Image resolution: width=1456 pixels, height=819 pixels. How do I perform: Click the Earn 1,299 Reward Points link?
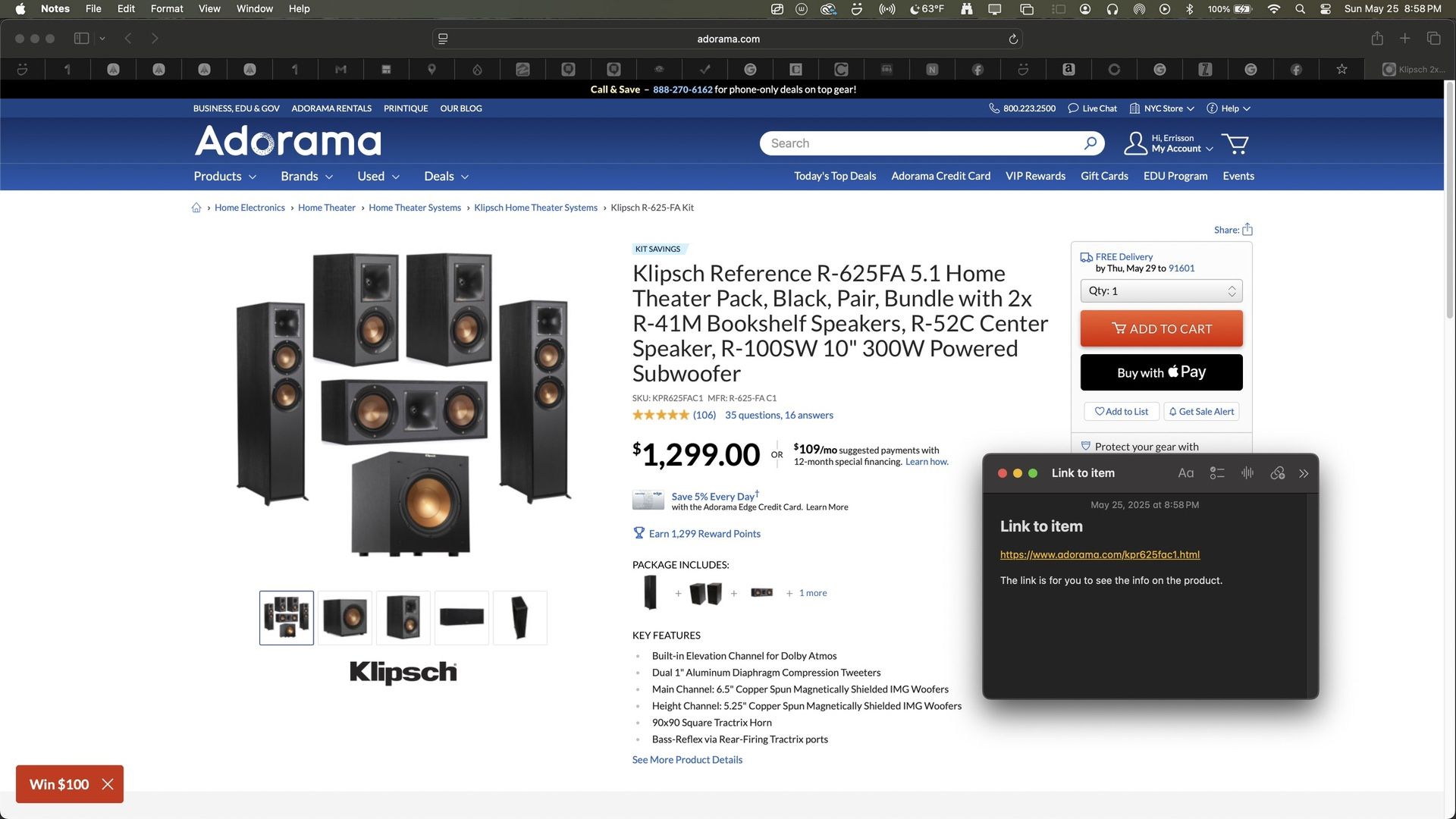(696, 534)
